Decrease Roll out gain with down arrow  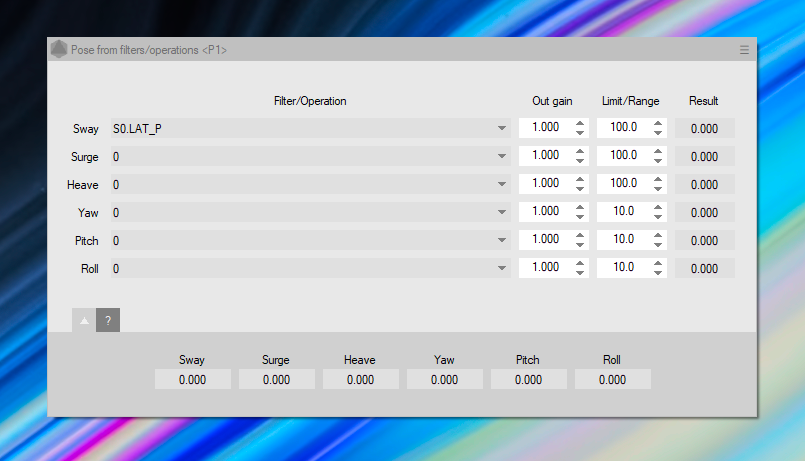click(x=580, y=273)
